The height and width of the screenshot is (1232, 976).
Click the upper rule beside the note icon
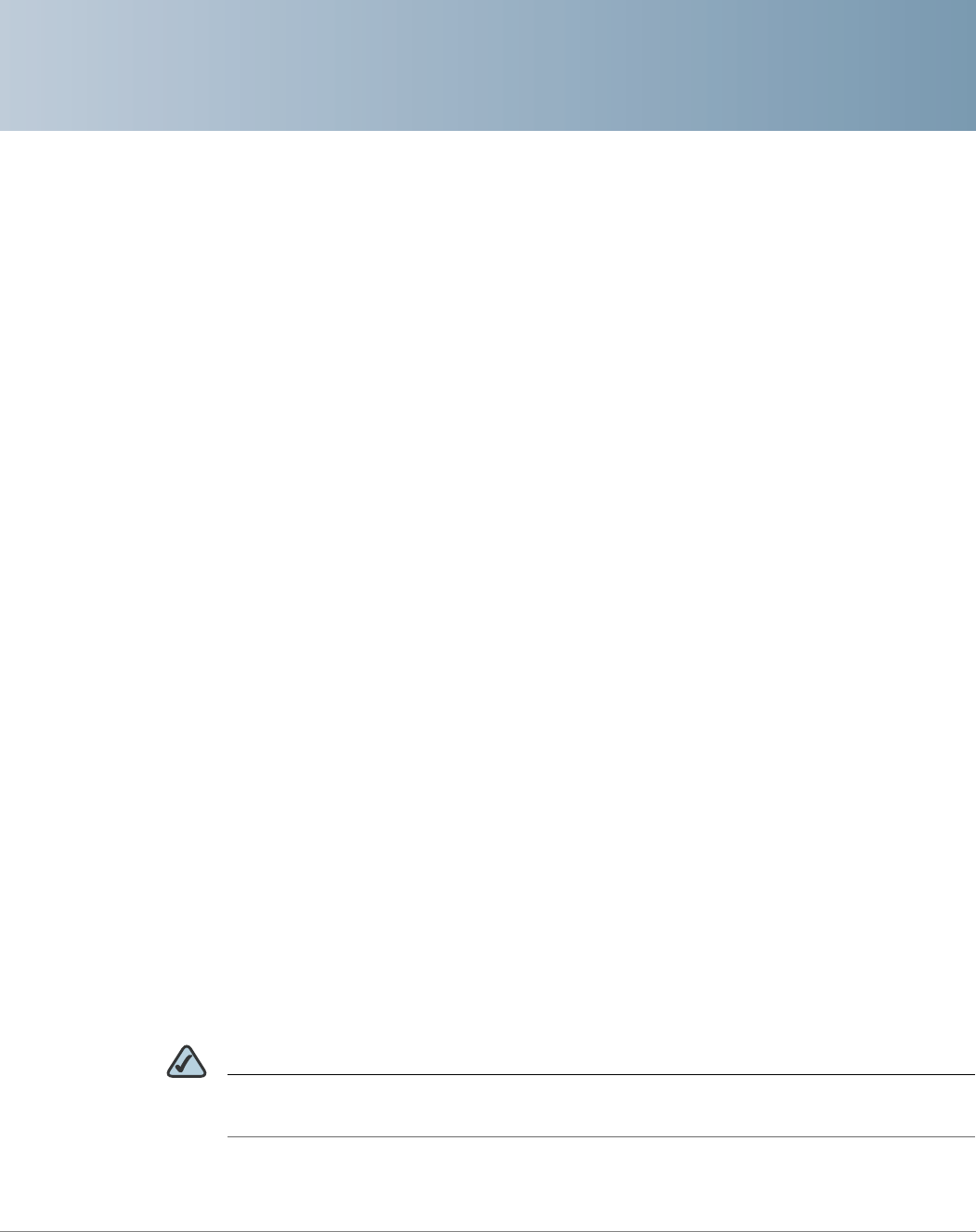pyautogui.click(x=601, y=1075)
